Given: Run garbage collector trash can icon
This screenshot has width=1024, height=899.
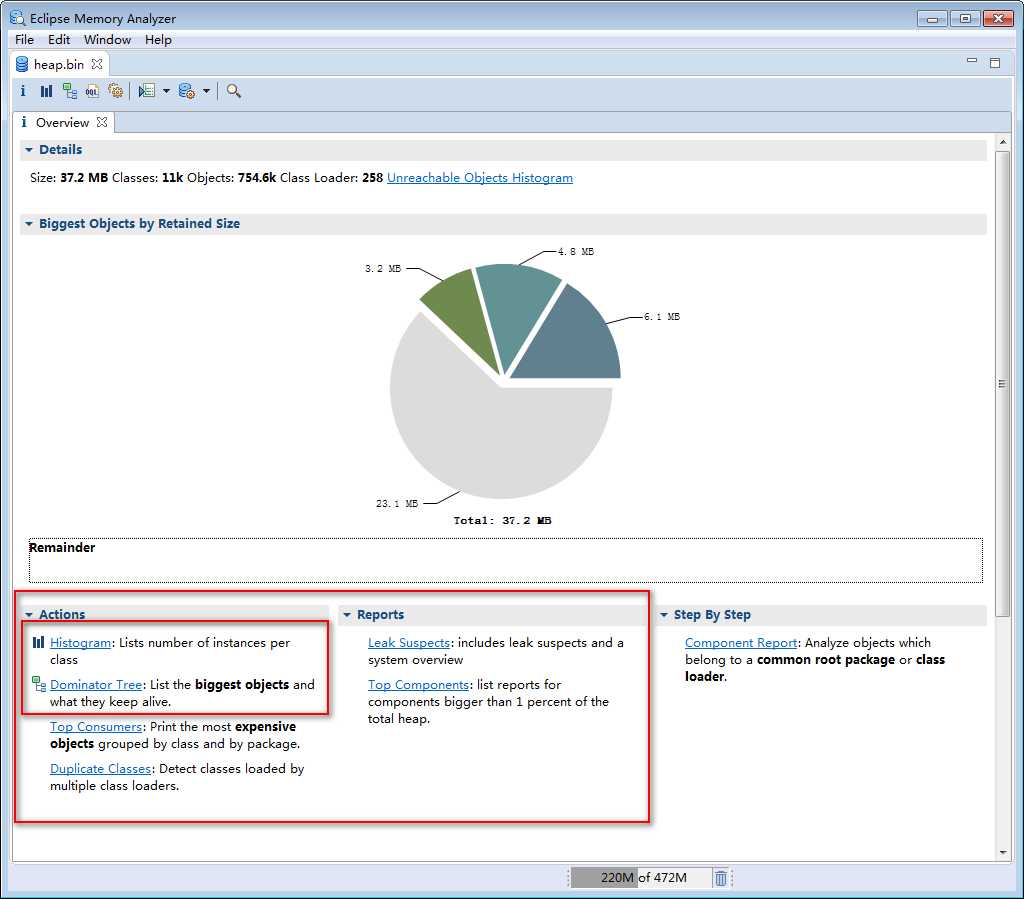Looking at the screenshot, I should [720, 877].
